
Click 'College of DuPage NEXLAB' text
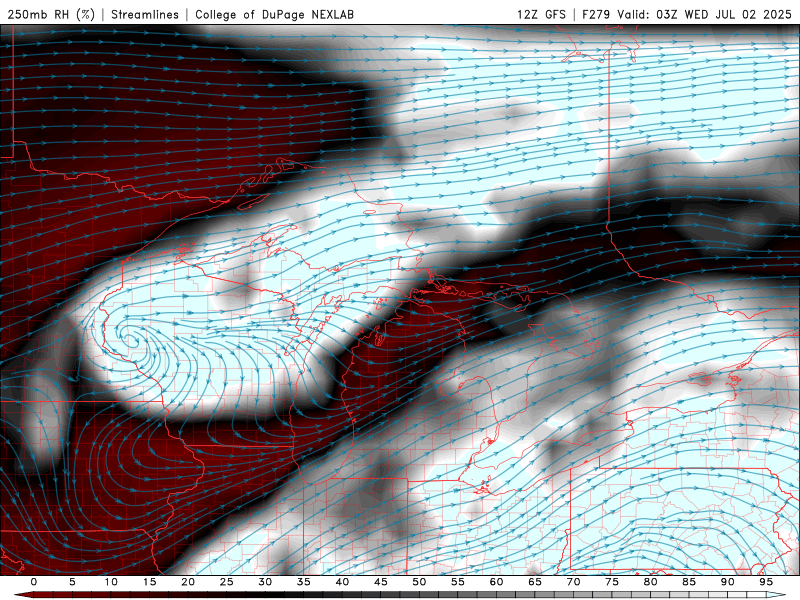point(274,14)
